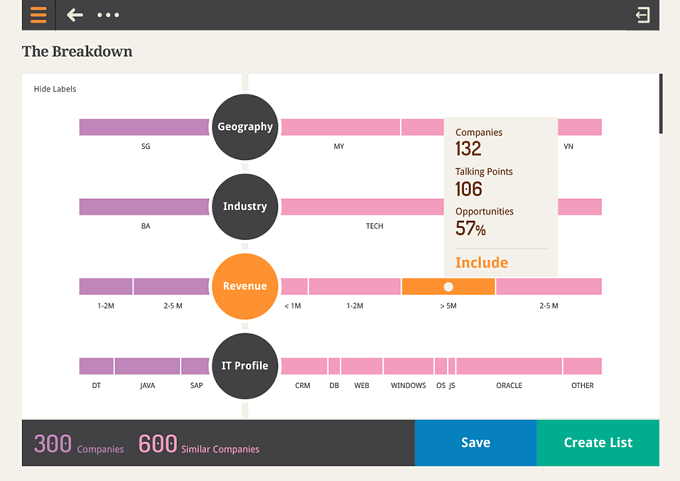Select the Industry circle
Image resolution: width=680 pixels, height=481 pixels.
click(245, 206)
